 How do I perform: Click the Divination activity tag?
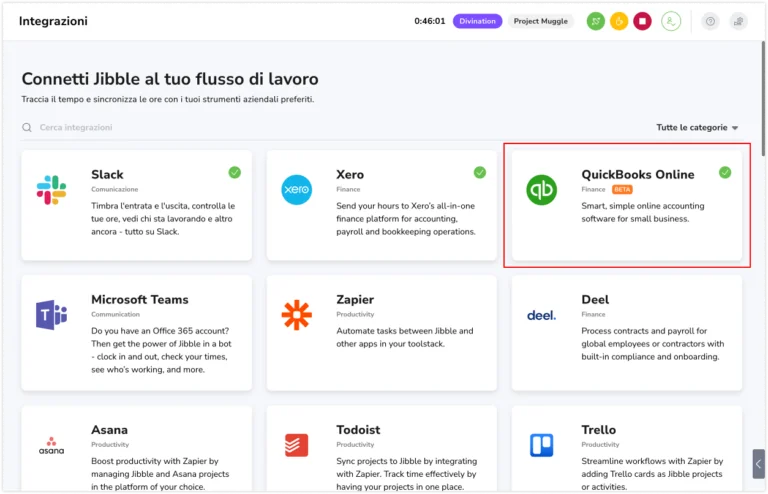coord(477,21)
